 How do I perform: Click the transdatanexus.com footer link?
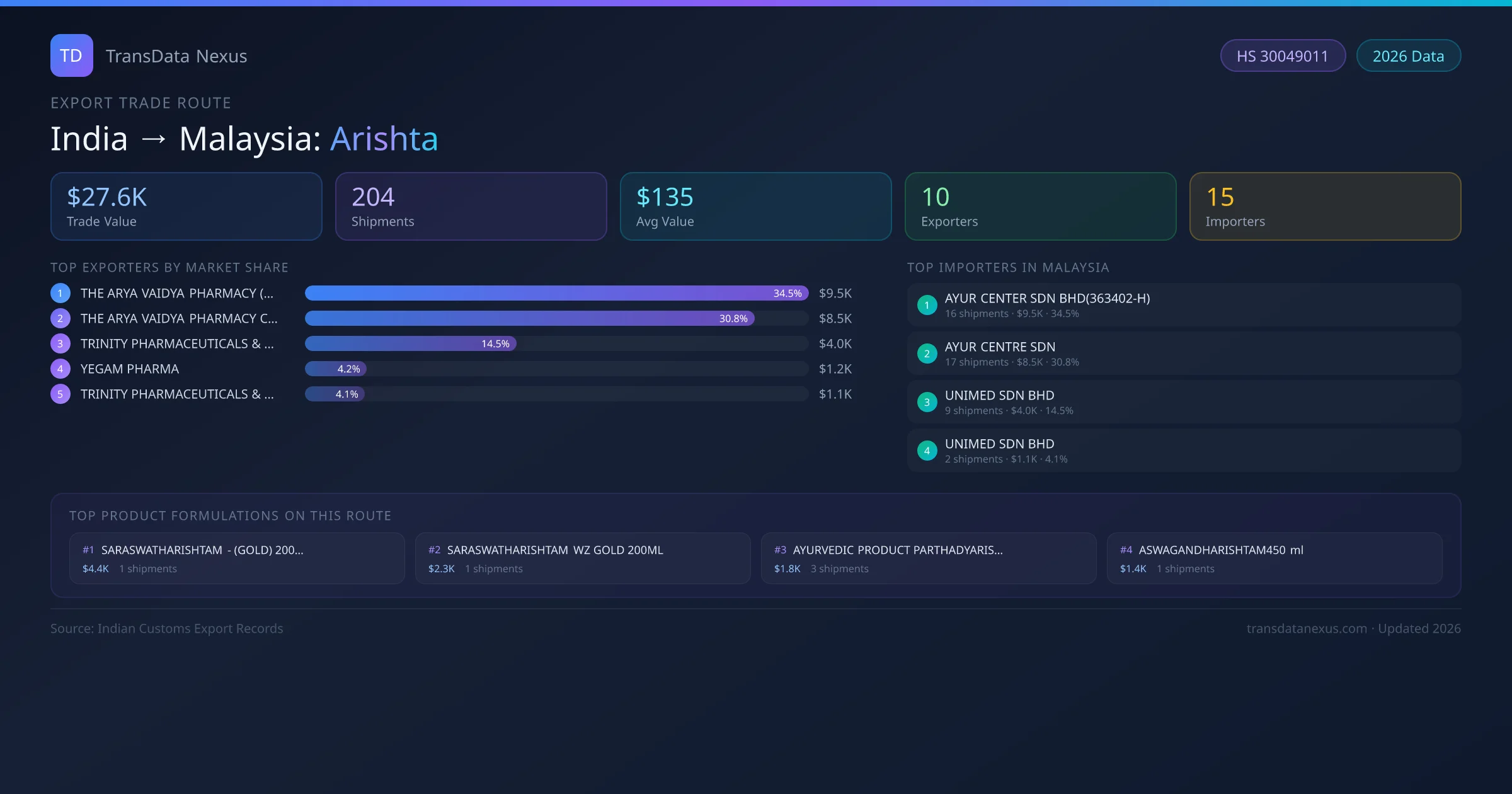(x=1306, y=628)
